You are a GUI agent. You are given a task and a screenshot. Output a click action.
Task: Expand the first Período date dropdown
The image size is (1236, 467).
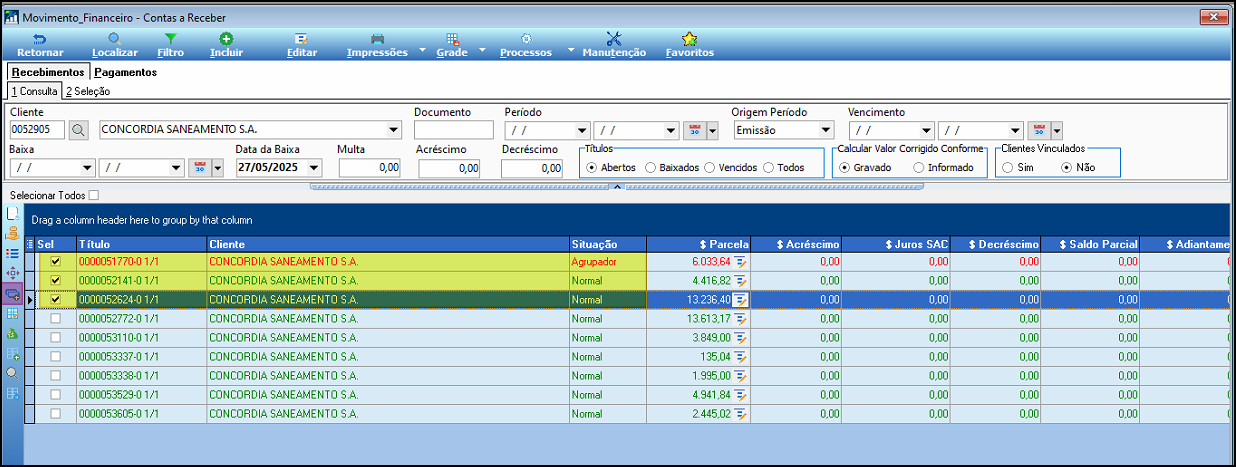pyautogui.click(x=582, y=130)
